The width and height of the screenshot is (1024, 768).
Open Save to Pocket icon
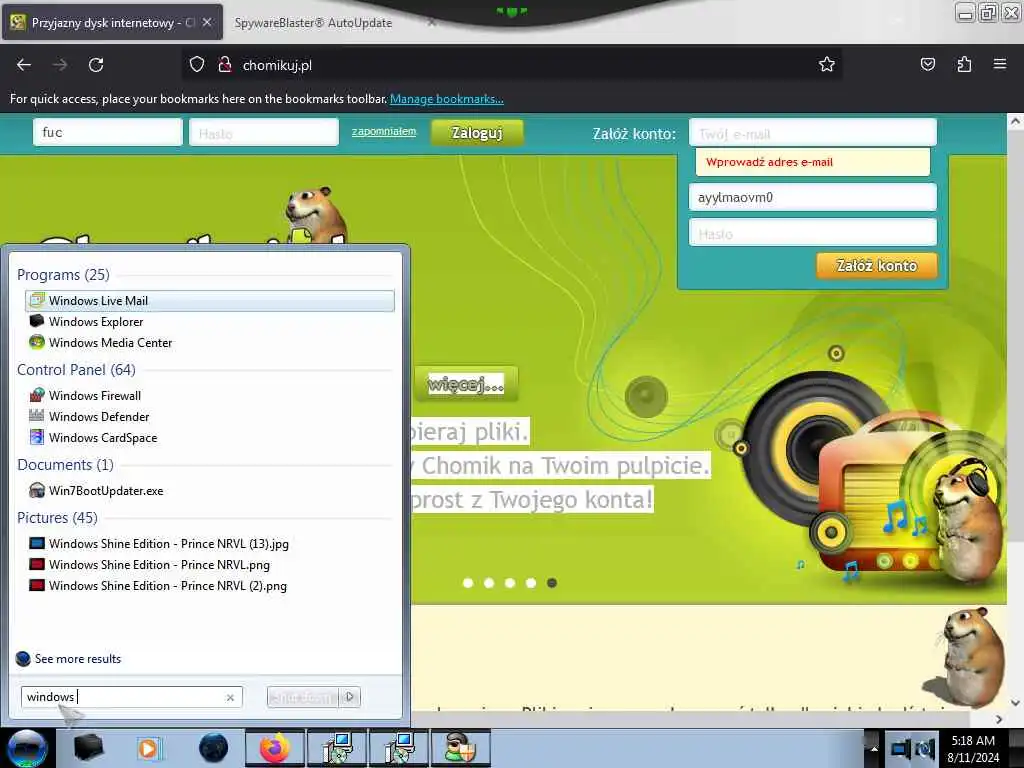pyautogui.click(x=927, y=64)
